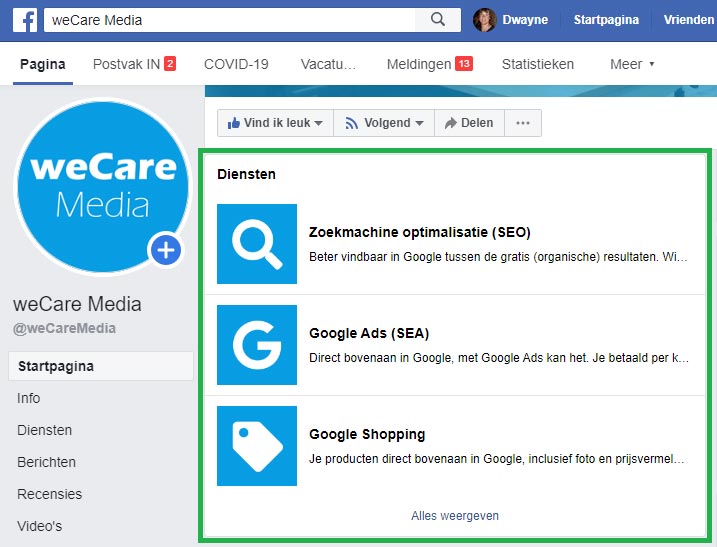This screenshot has height=547, width=717.
Task: Click the "Direct bovenaan in Google" description
Action: point(498,358)
